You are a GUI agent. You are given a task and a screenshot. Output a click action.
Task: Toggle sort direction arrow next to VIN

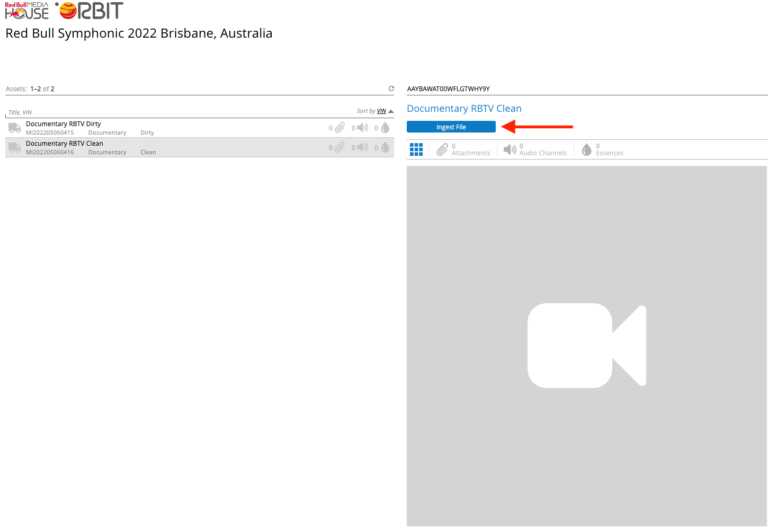(391, 111)
